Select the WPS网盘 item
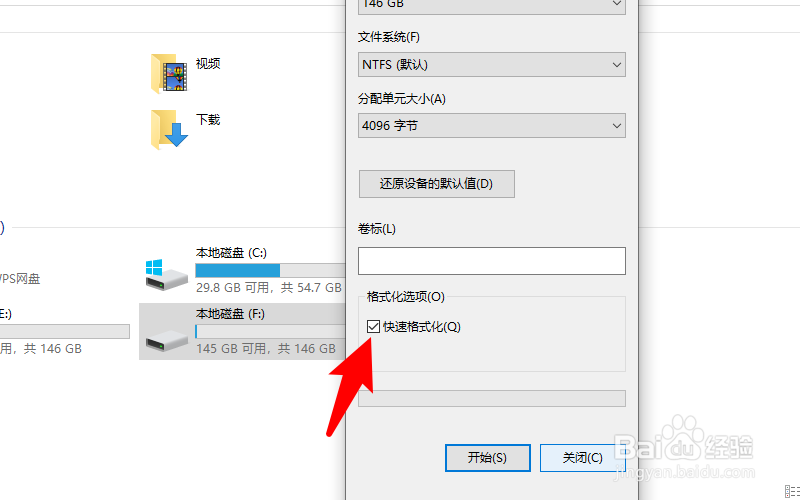Image resolution: width=800 pixels, height=500 pixels. pyautogui.click(x=19, y=279)
